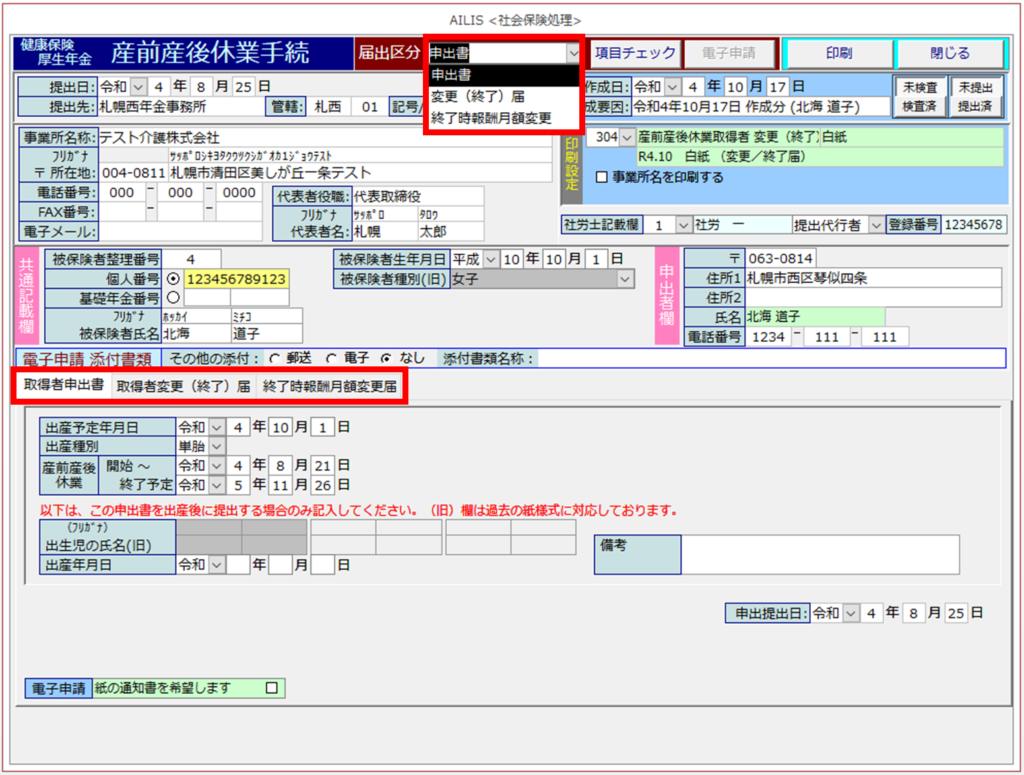Select the 電子 attachment radio option
This screenshot has height=775, width=1024.
pyautogui.click(x=330, y=358)
